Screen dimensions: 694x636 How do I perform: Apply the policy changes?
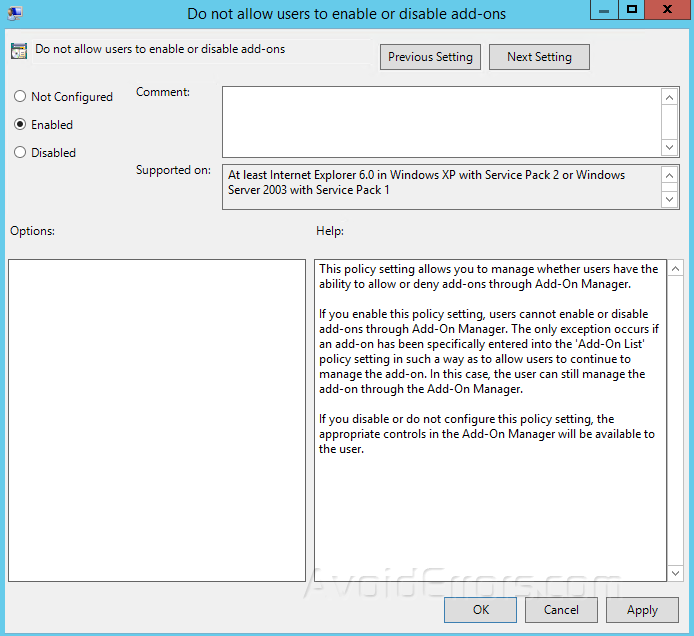click(642, 610)
